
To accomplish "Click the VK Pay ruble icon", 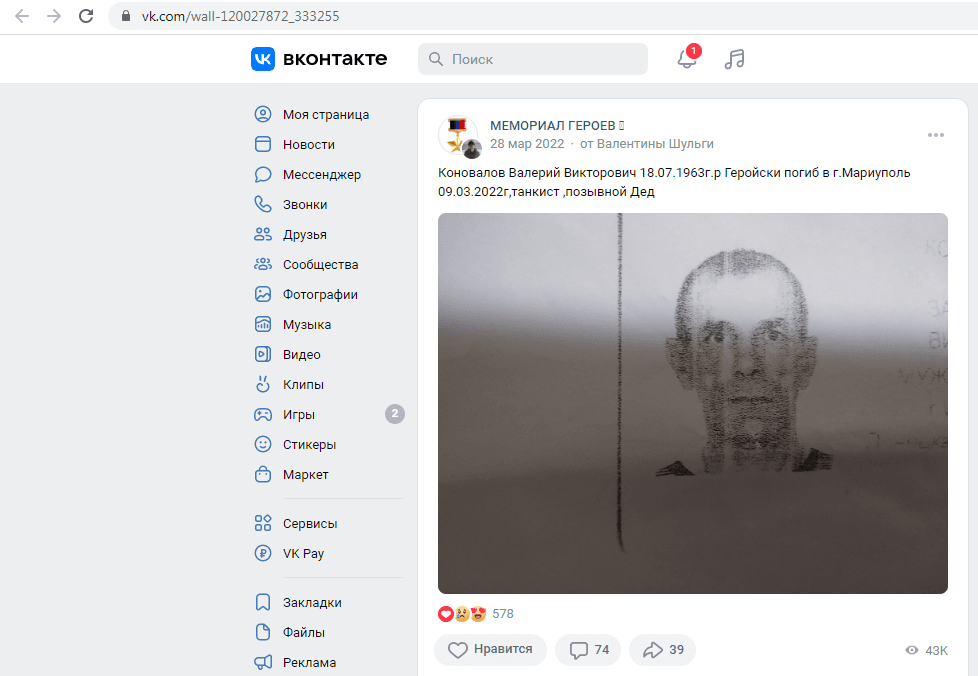I will coord(263,553).
